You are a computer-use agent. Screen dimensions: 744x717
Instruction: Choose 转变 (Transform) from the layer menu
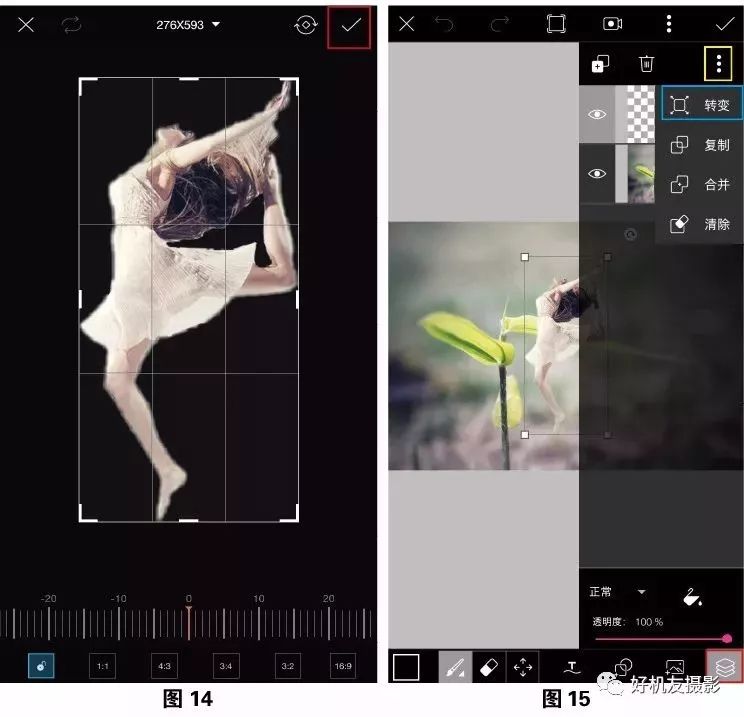pos(702,103)
